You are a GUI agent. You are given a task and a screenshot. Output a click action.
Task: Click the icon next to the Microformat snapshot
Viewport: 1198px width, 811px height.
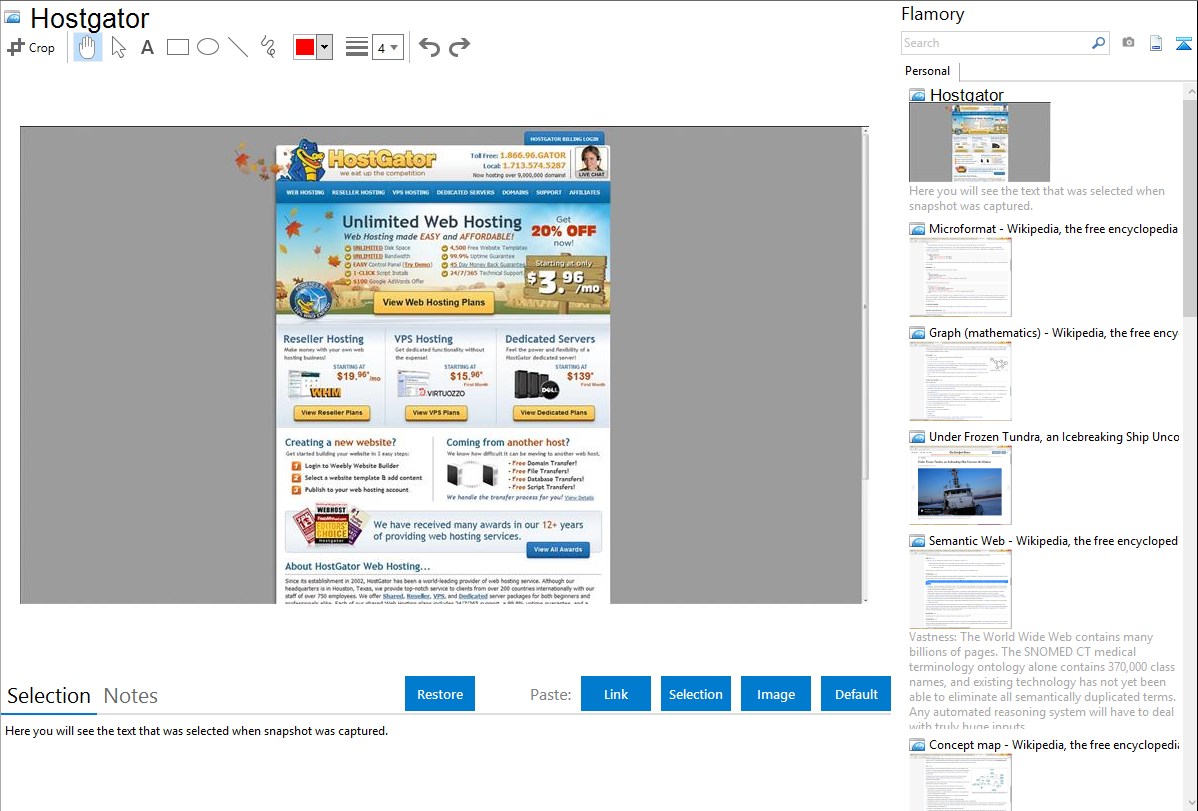pos(917,229)
